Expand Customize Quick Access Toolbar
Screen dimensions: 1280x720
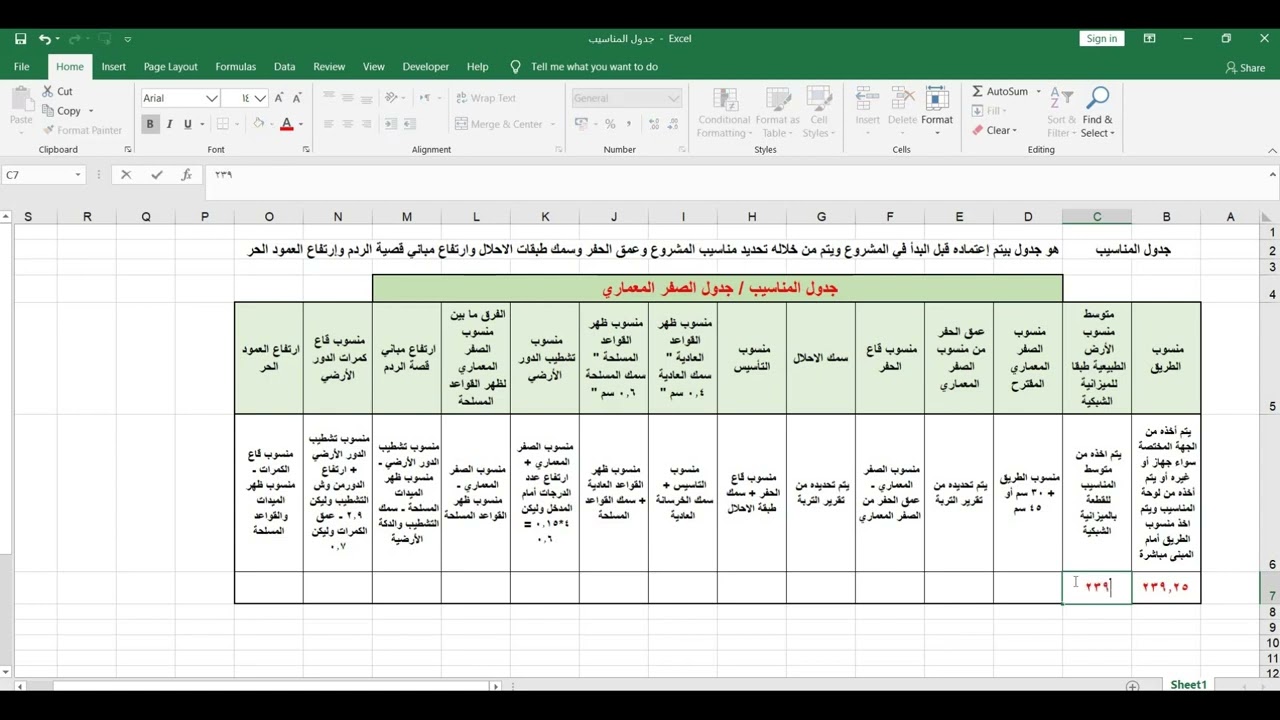128,39
